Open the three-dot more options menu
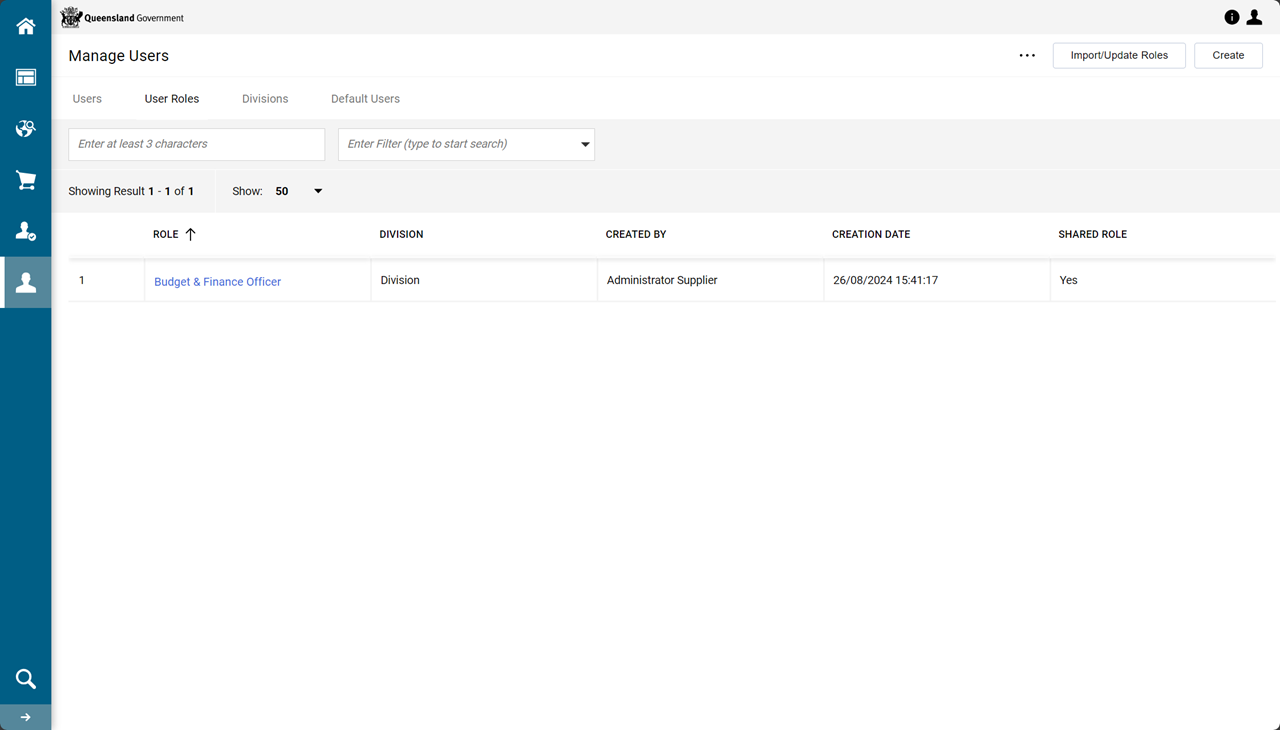The height and width of the screenshot is (730, 1280). click(x=1027, y=56)
